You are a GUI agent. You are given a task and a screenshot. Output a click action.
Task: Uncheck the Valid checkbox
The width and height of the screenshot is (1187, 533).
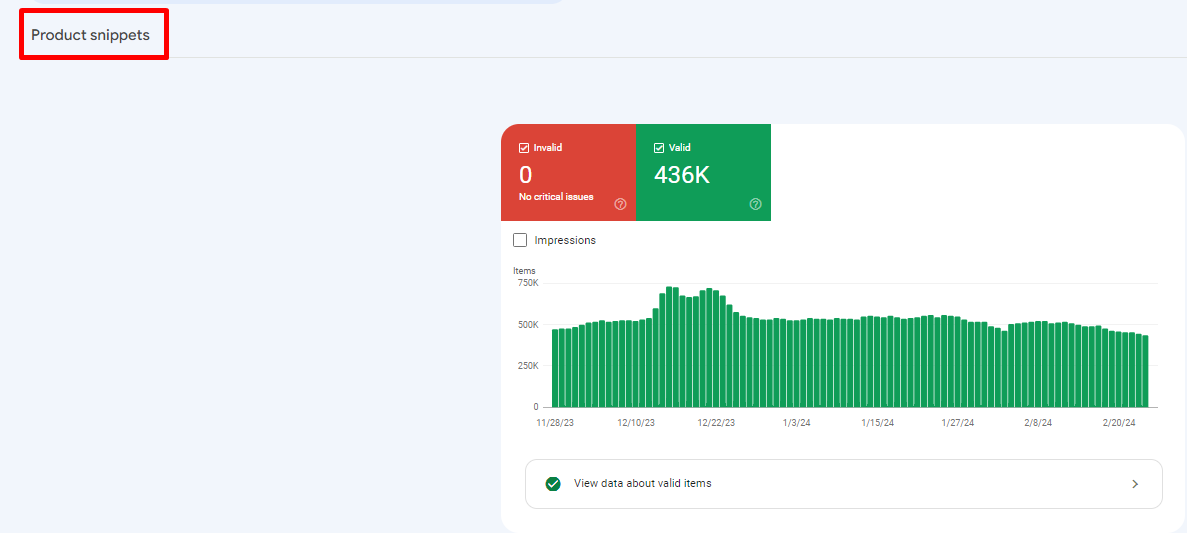tap(659, 148)
